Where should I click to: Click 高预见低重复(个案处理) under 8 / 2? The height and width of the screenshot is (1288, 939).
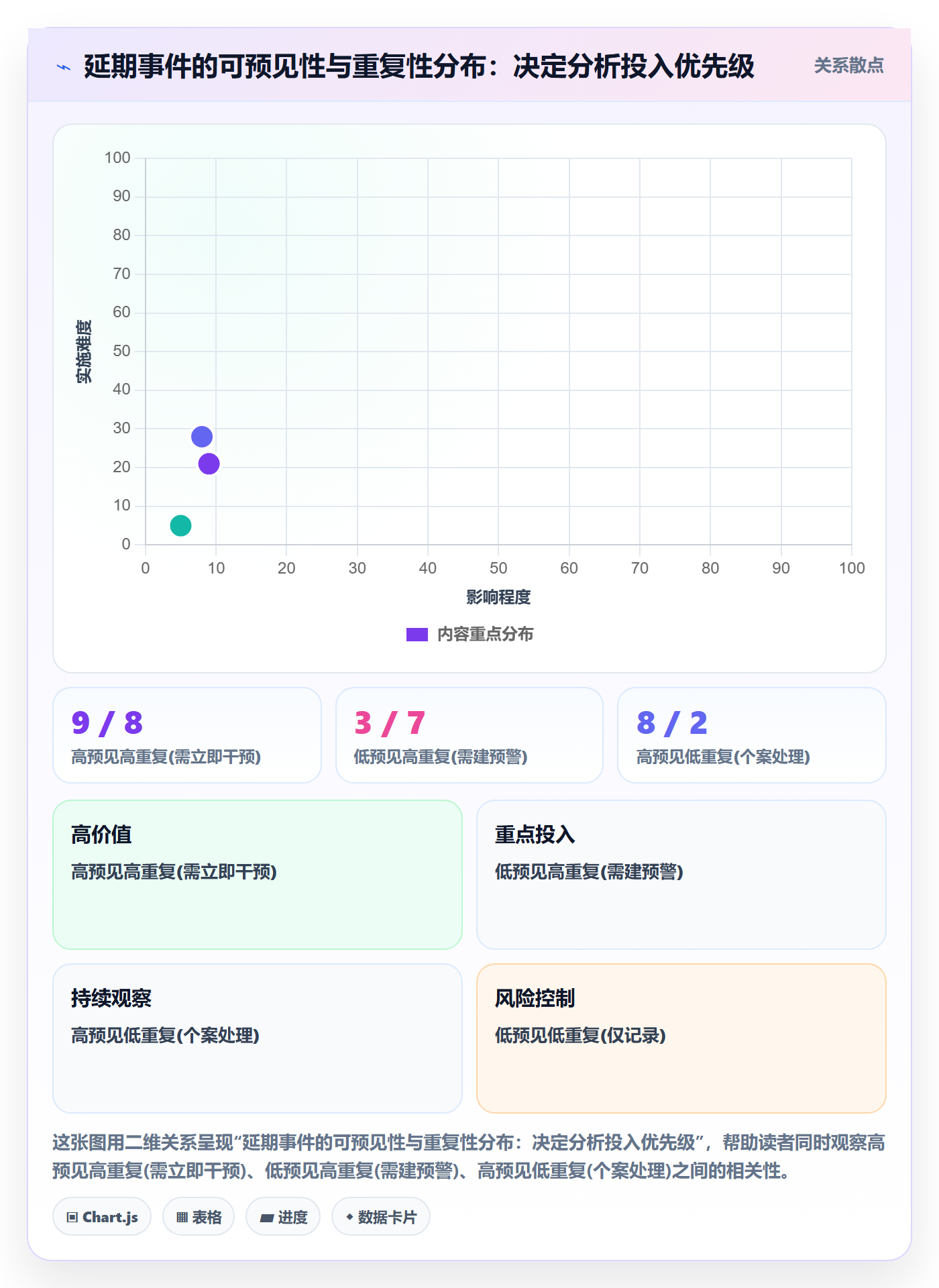pos(723,757)
